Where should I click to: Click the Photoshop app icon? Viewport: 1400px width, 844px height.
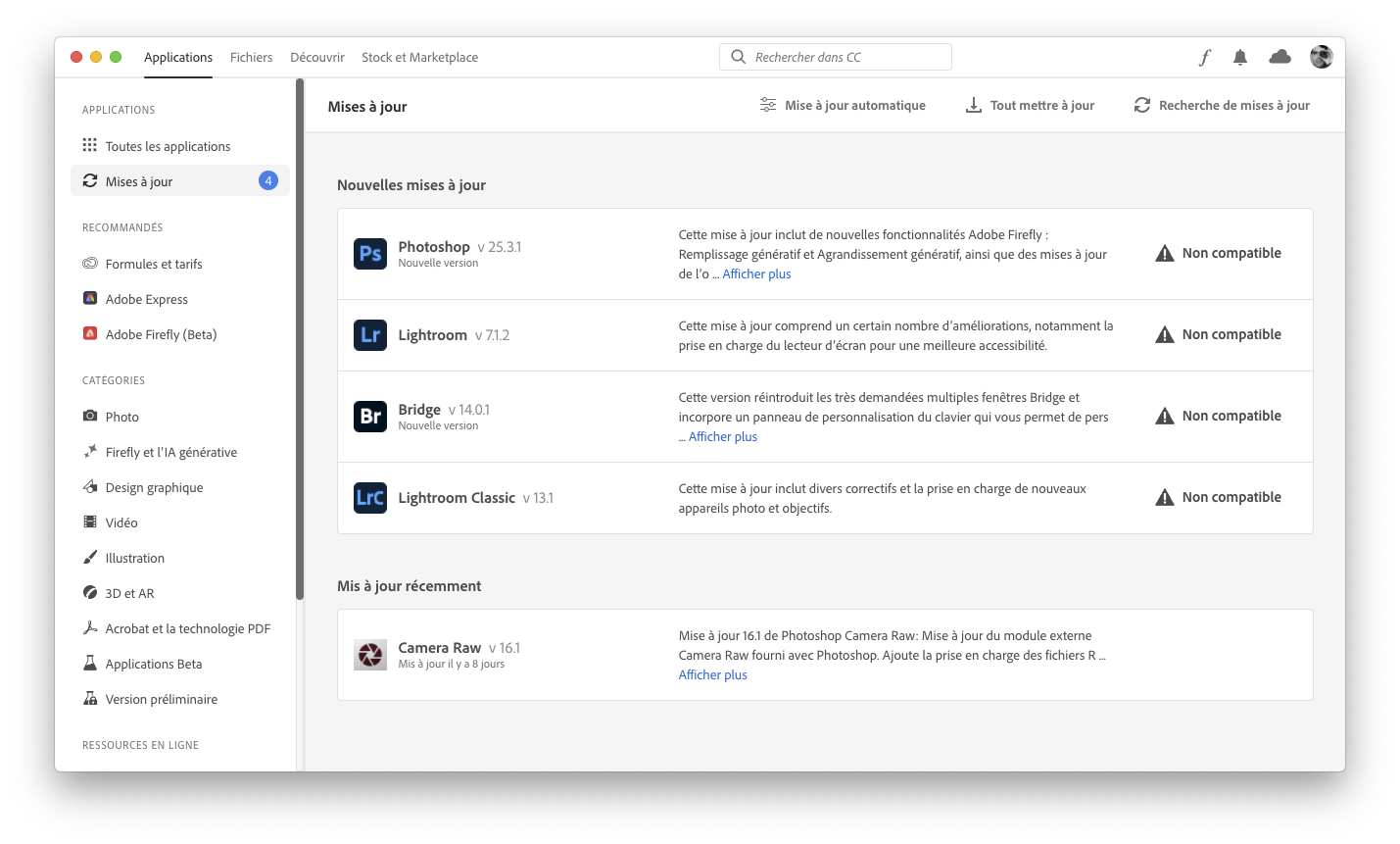(370, 254)
